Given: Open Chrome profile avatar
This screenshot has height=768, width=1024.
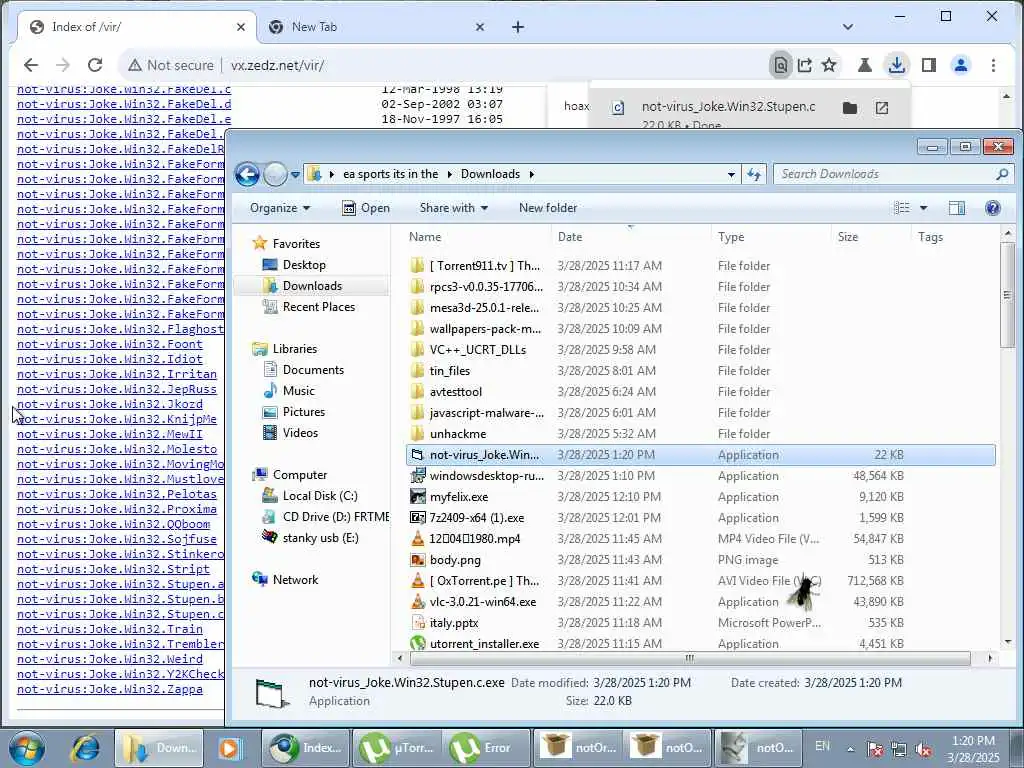Looking at the screenshot, I should [961, 65].
